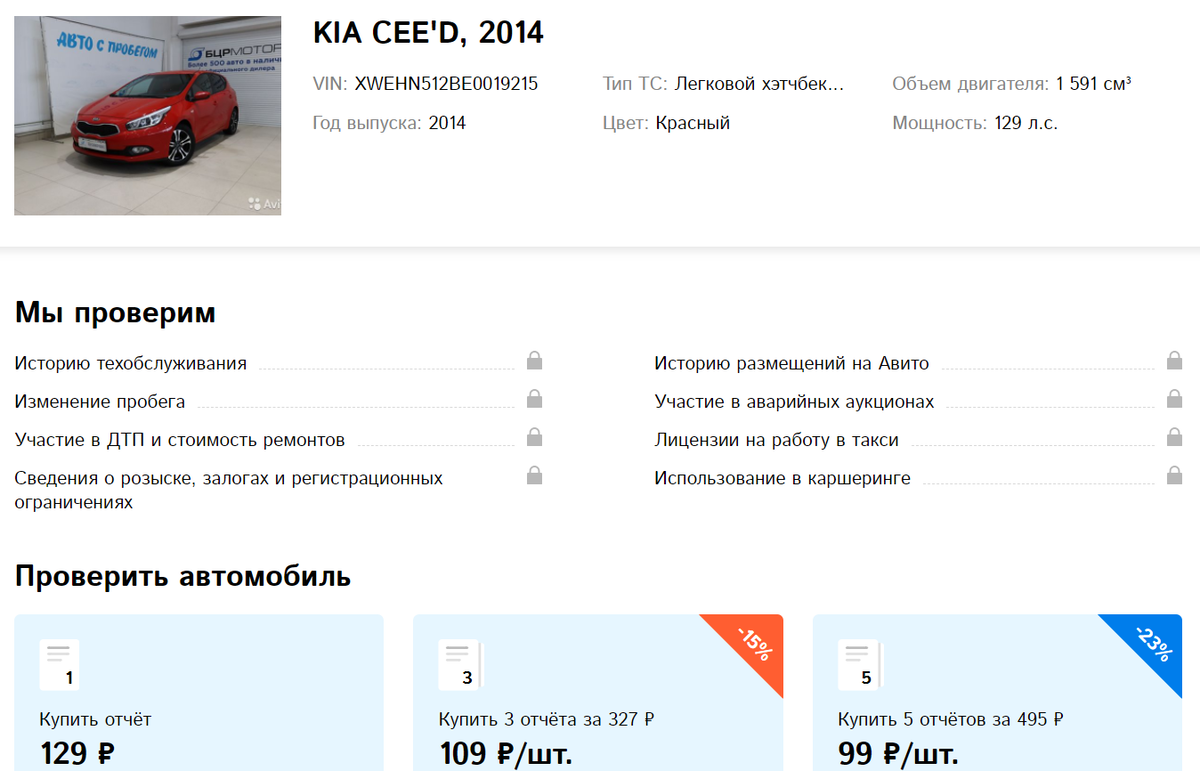
Task: Click the 5 reports document icon
Action: coord(860,665)
